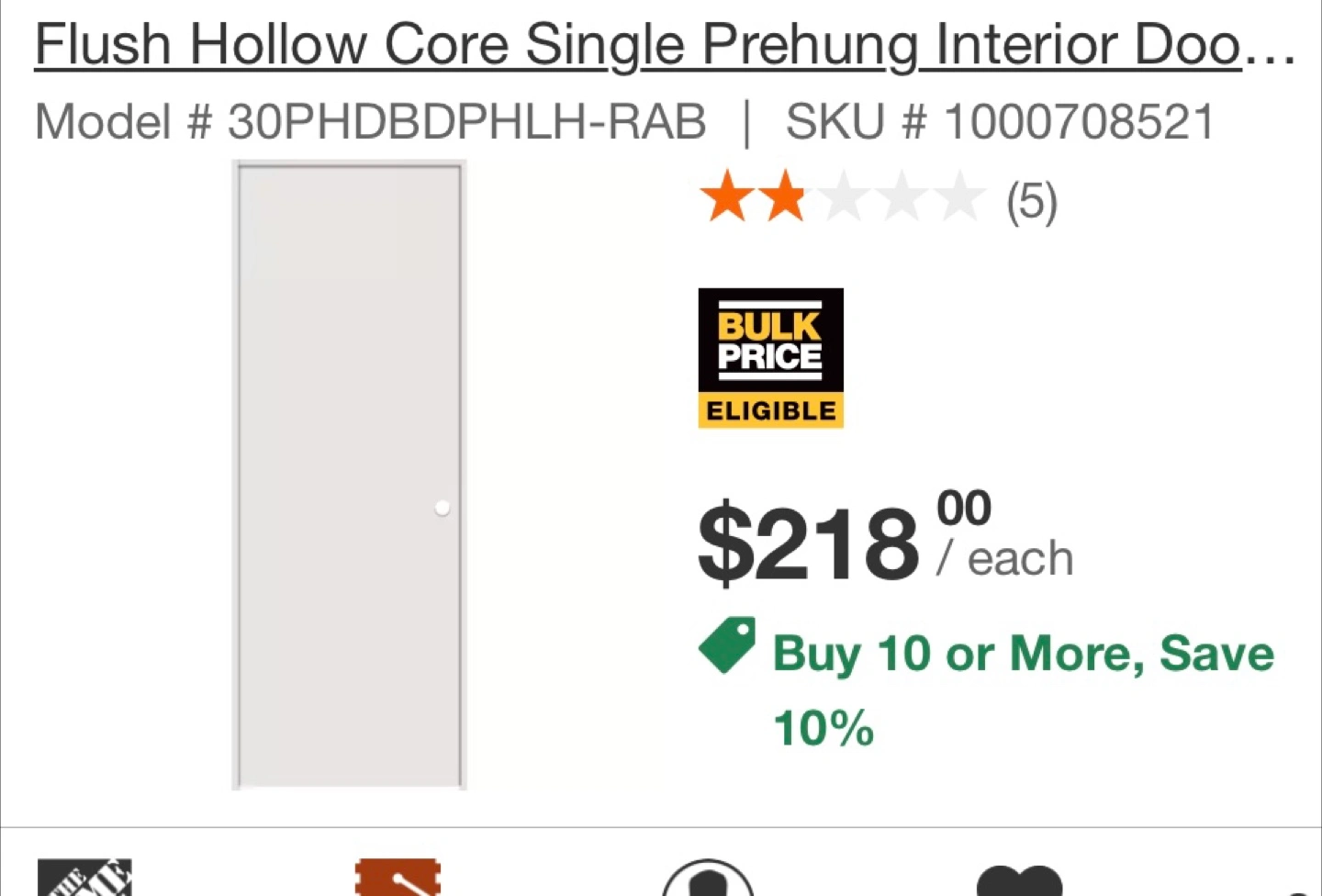1322x896 pixels.
Task: Click the second orange rating star
Action: click(x=783, y=196)
